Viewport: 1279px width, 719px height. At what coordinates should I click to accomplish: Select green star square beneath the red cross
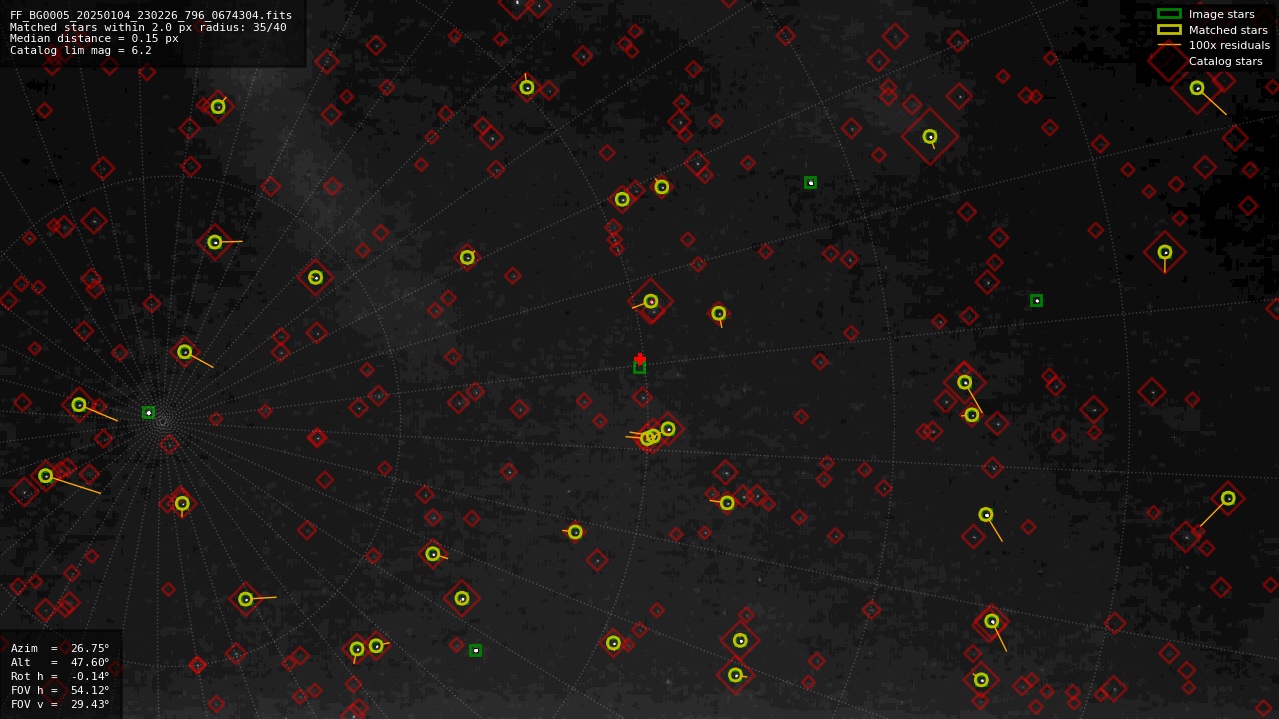click(x=640, y=368)
